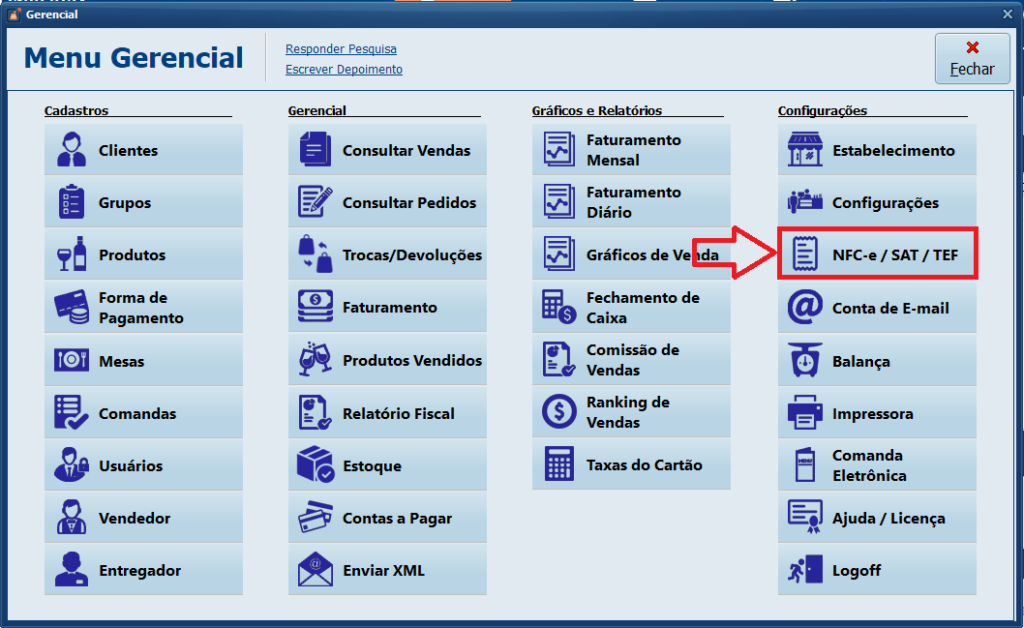Click the Escrever Depoimento link
This screenshot has height=628, width=1024.
(x=343, y=69)
